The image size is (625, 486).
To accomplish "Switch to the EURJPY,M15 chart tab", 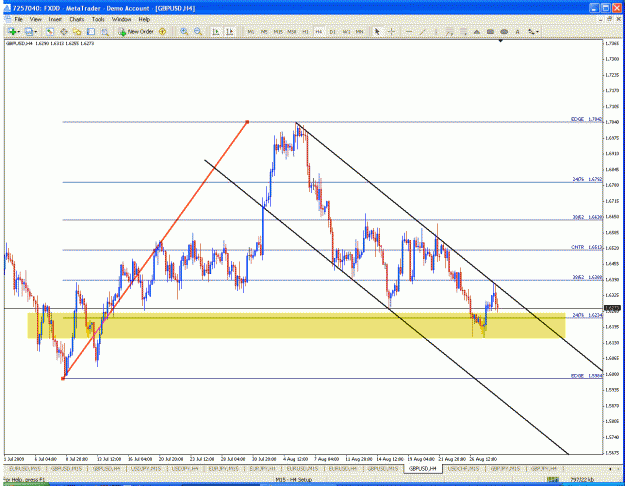I will pyautogui.click(x=224, y=469).
